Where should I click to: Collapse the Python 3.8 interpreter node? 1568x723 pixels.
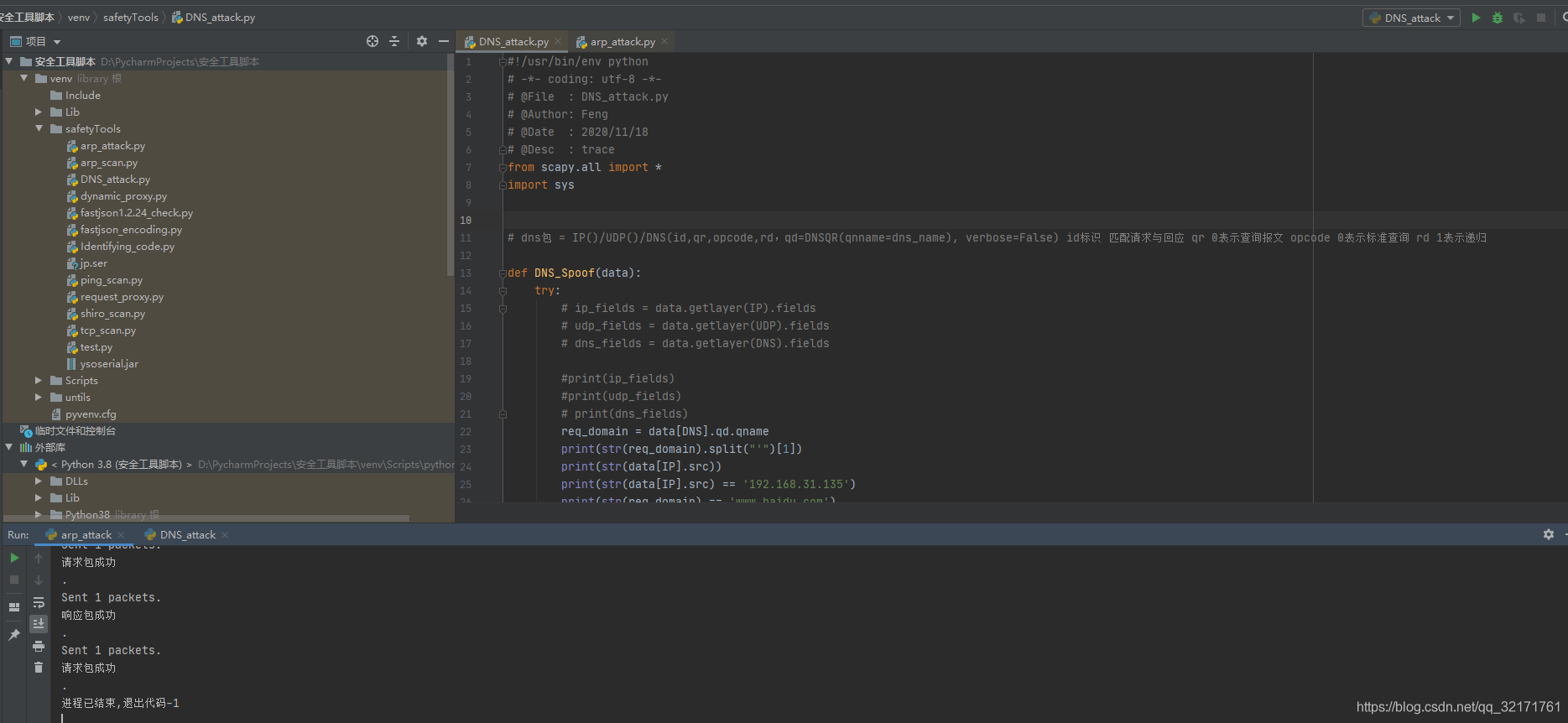pyautogui.click(x=24, y=464)
